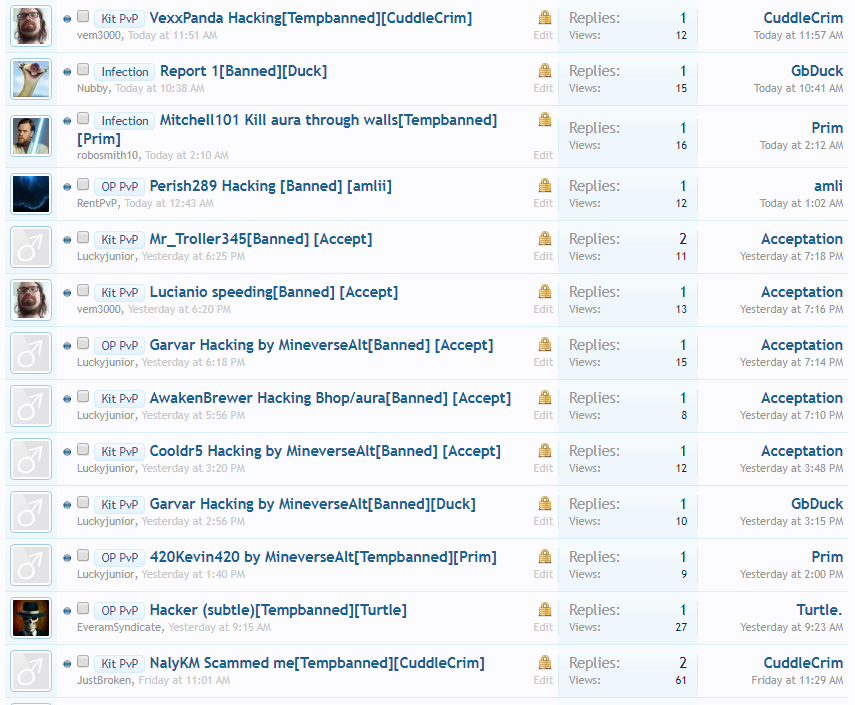Open vem3000 avatar on VexxPanda Hacking thread
The width and height of the screenshot is (855, 705).
click(31, 26)
